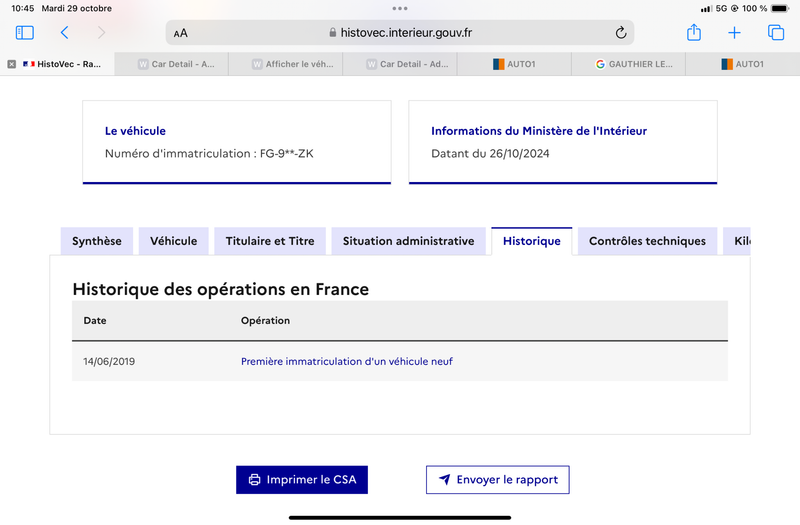Image resolution: width=800 pixels, height=525 pixels.
Task: Show the tab overview grid
Action: click(x=776, y=33)
